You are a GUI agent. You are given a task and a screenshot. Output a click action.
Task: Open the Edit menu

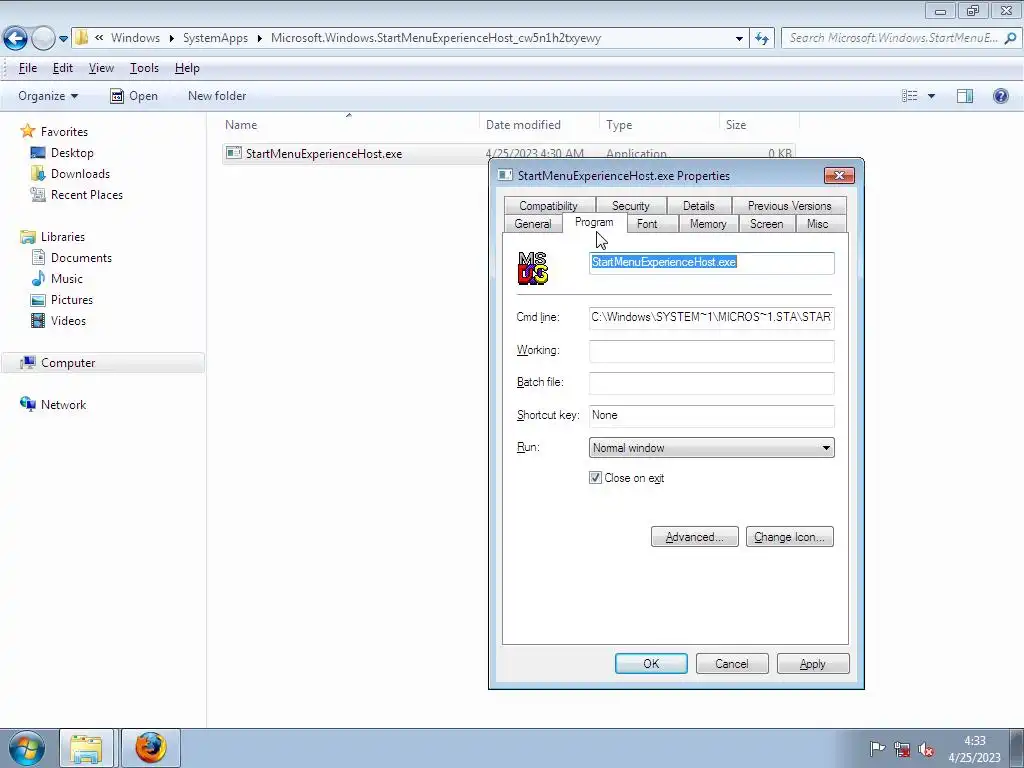63,68
